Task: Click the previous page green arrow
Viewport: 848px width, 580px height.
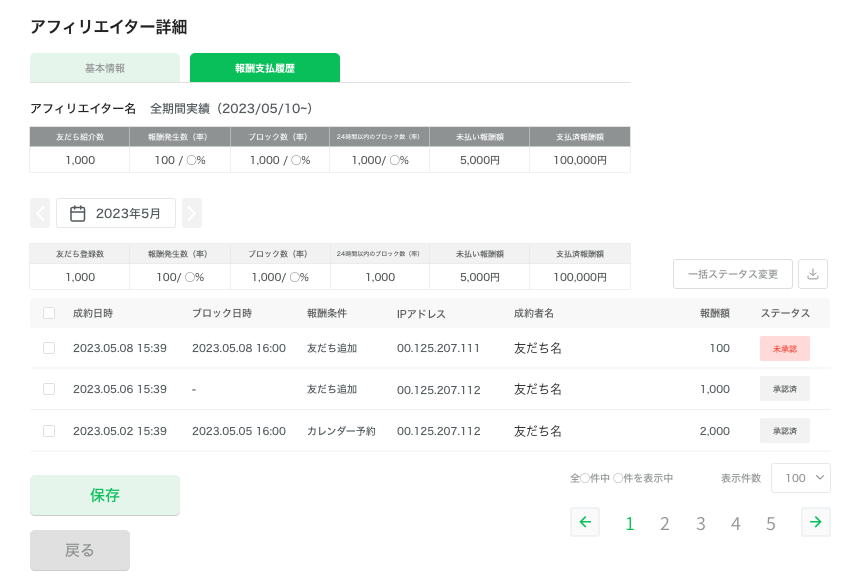Action: [585, 522]
